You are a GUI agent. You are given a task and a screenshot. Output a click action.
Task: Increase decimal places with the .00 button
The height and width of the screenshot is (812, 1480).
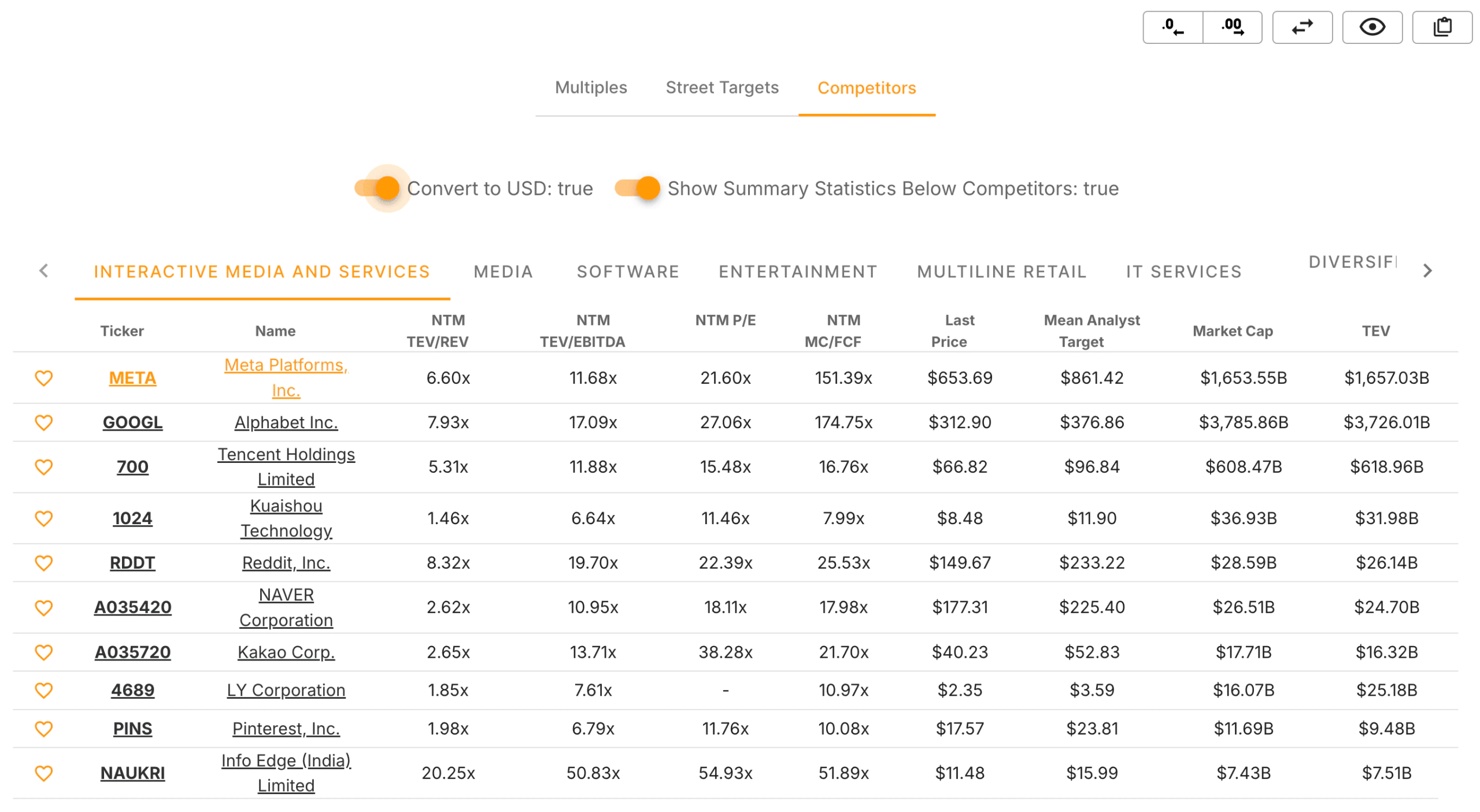pyautogui.click(x=1233, y=27)
